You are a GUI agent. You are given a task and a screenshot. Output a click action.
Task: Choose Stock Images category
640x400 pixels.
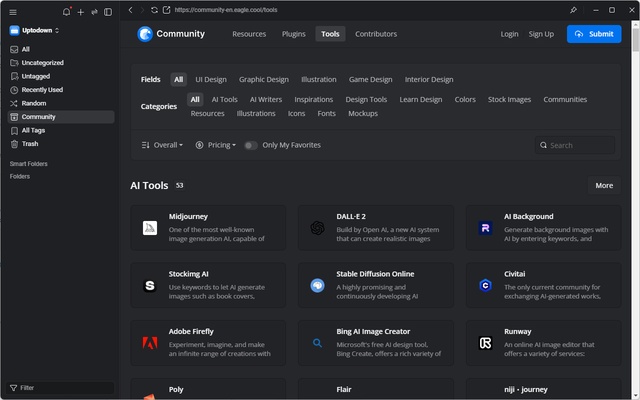click(509, 100)
